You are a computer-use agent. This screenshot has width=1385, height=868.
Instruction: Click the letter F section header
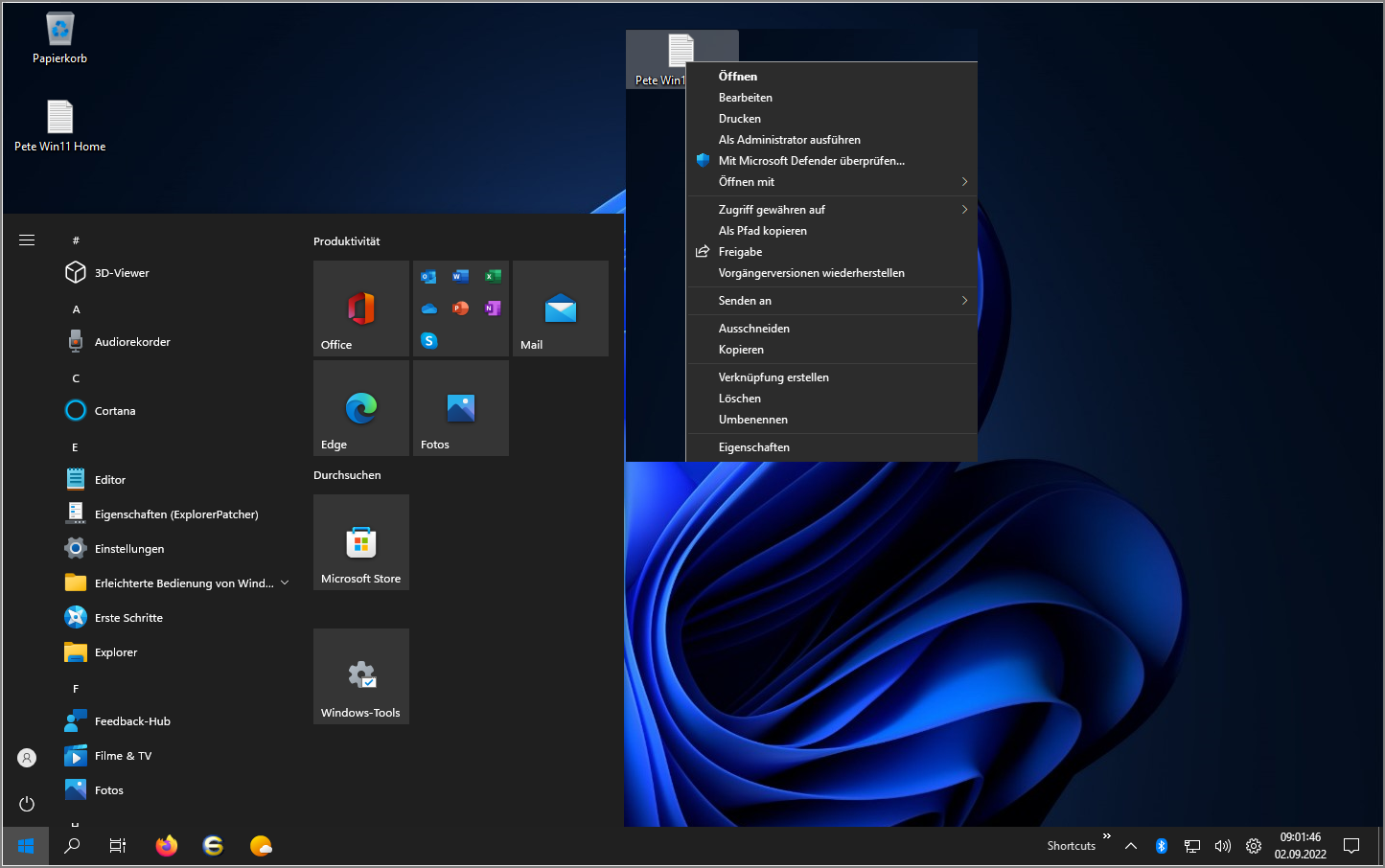click(76, 689)
